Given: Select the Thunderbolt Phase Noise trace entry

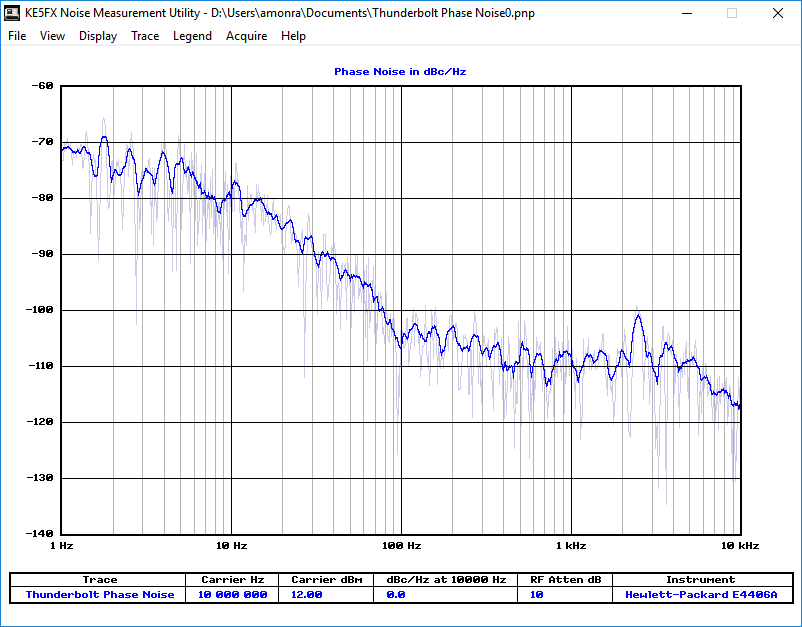Looking at the screenshot, I should coord(100,595).
